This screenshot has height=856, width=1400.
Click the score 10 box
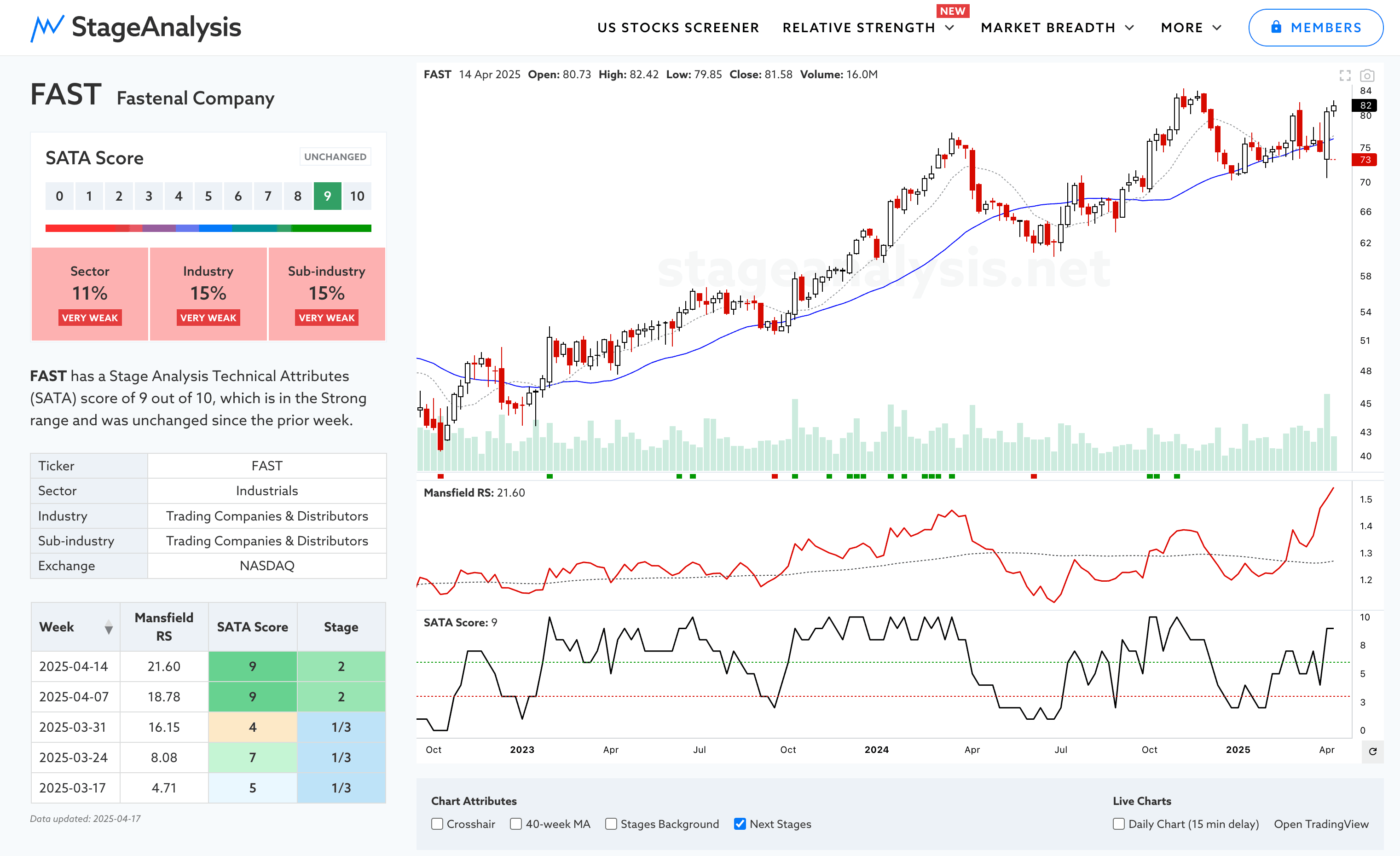click(358, 196)
